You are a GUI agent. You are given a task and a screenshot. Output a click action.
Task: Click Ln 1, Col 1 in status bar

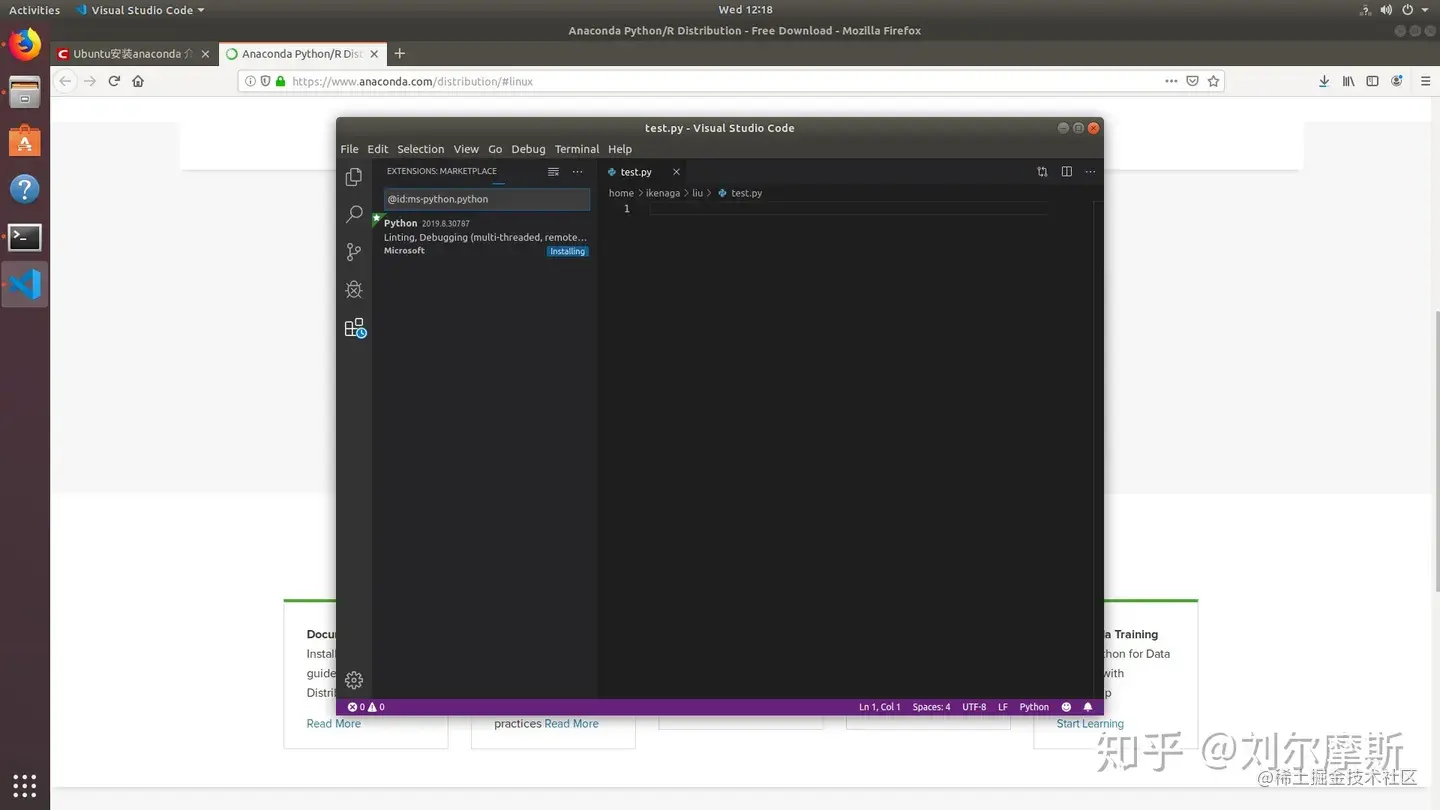tap(880, 707)
